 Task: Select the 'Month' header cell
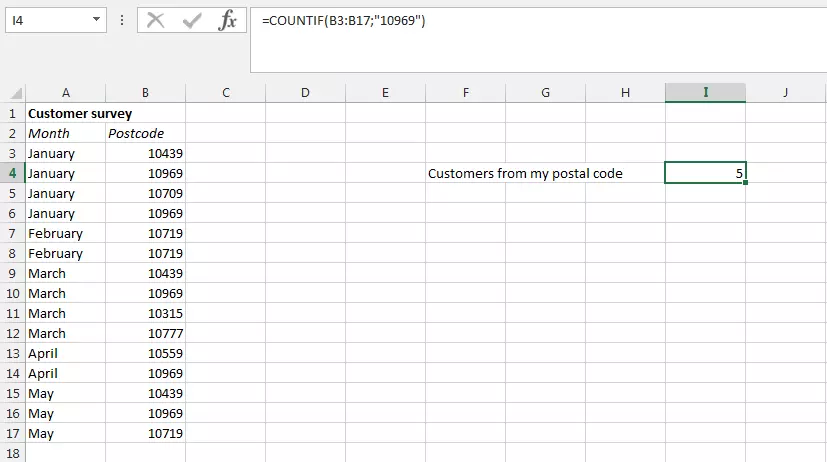pos(65,133)
